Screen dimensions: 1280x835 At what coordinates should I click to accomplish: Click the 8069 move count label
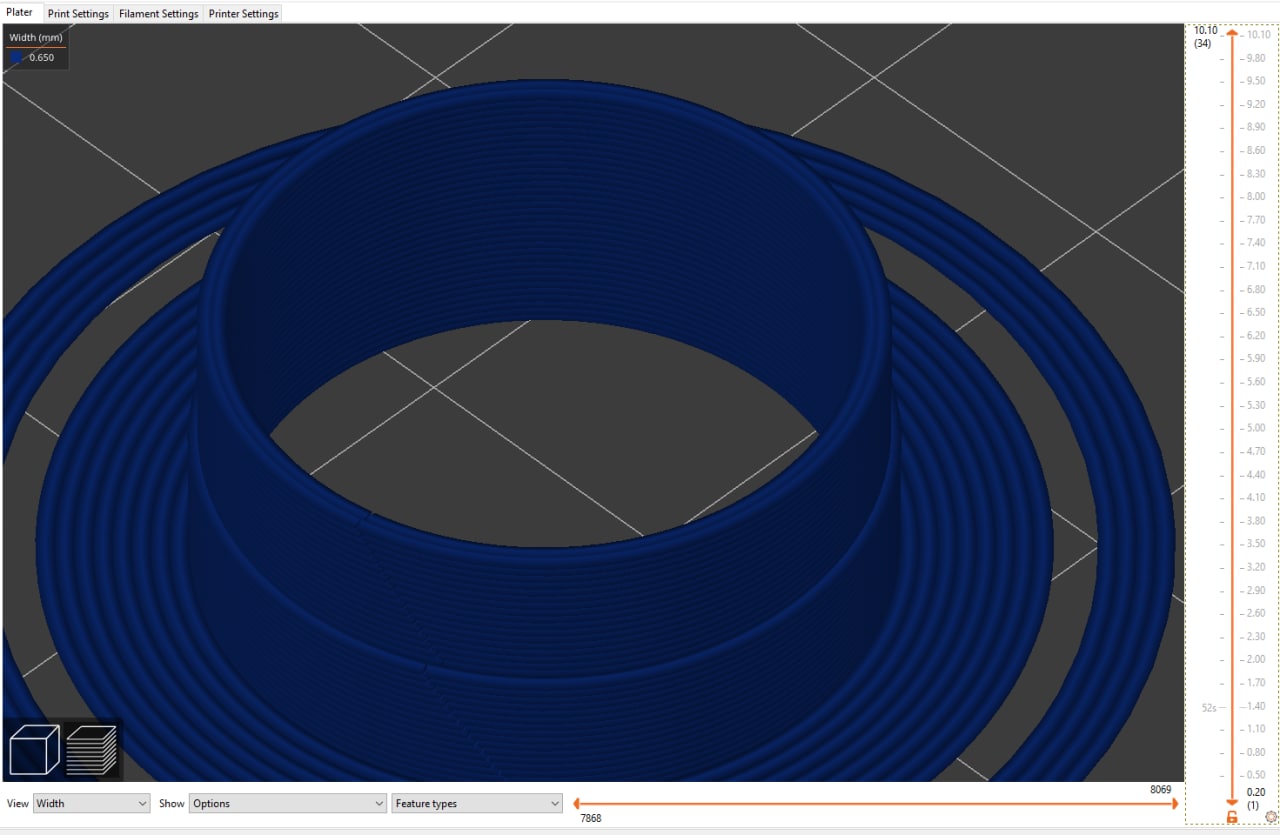(x=1160, y=789)
